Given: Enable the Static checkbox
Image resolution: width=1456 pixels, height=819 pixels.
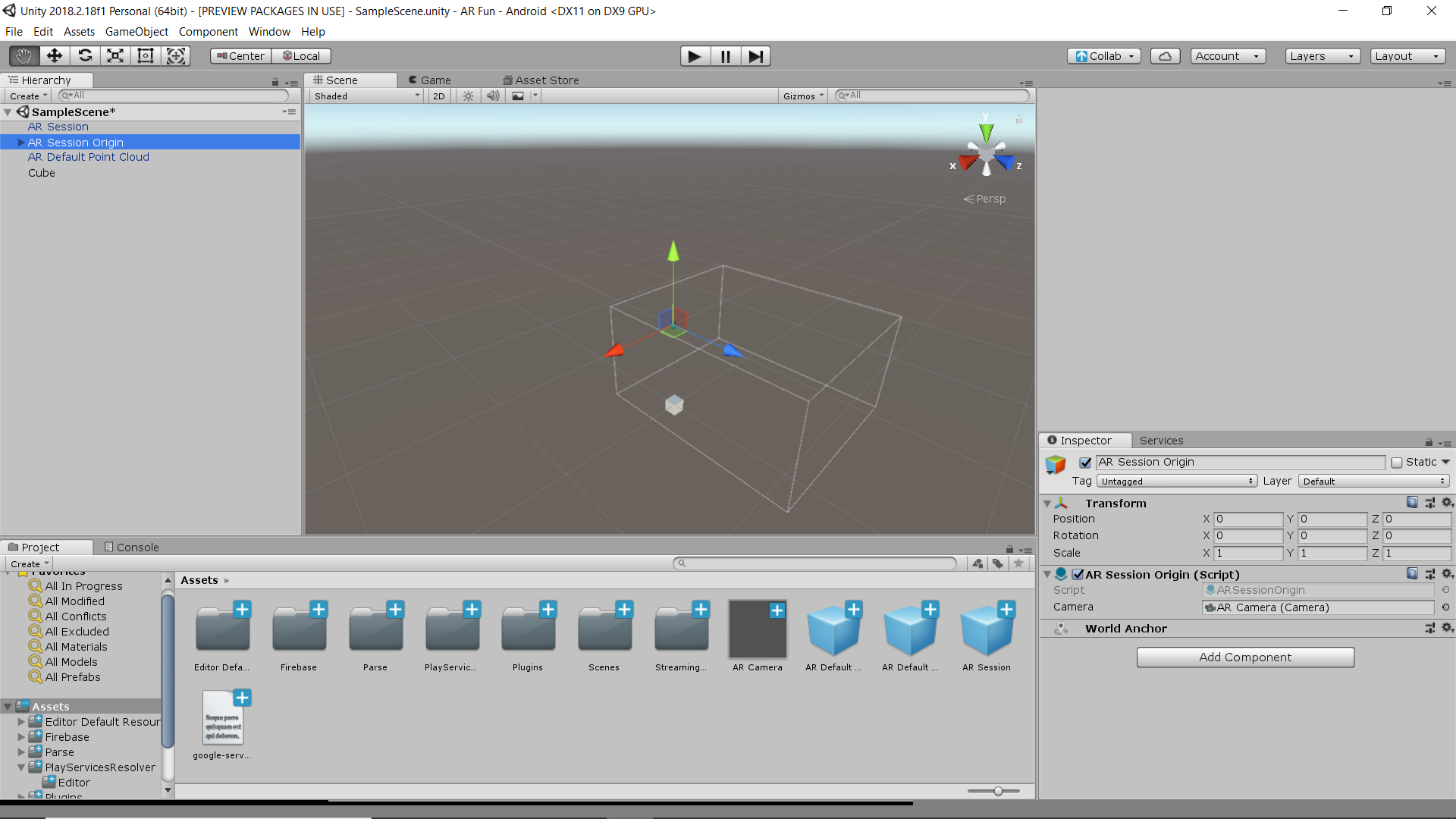Looking at the screenshot, I should coord(1397,463).
